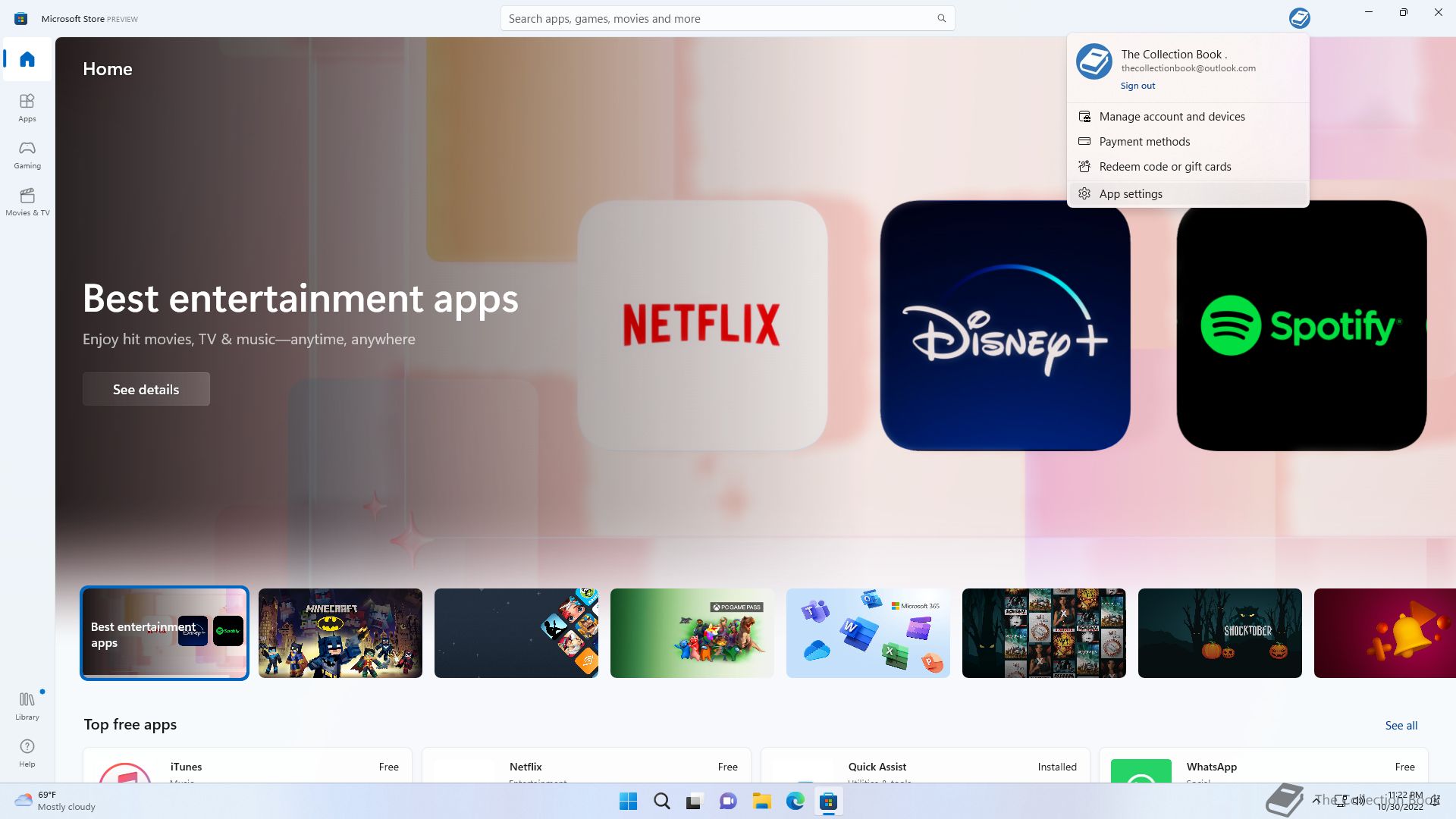The width and height of the screenshot is (1456, 819).
Task: Open the iTunes app listing
Action: click(x=247, y=765)
